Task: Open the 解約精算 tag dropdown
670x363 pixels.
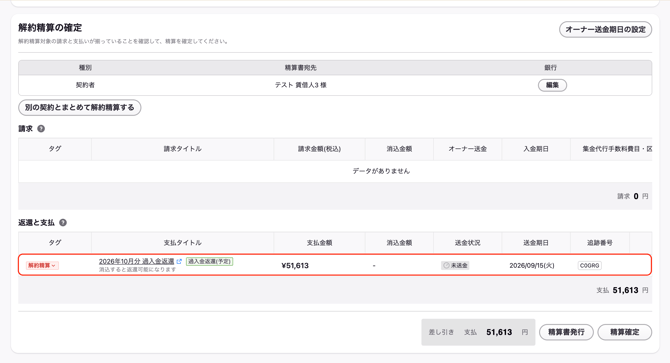Action: pos(42,265)
